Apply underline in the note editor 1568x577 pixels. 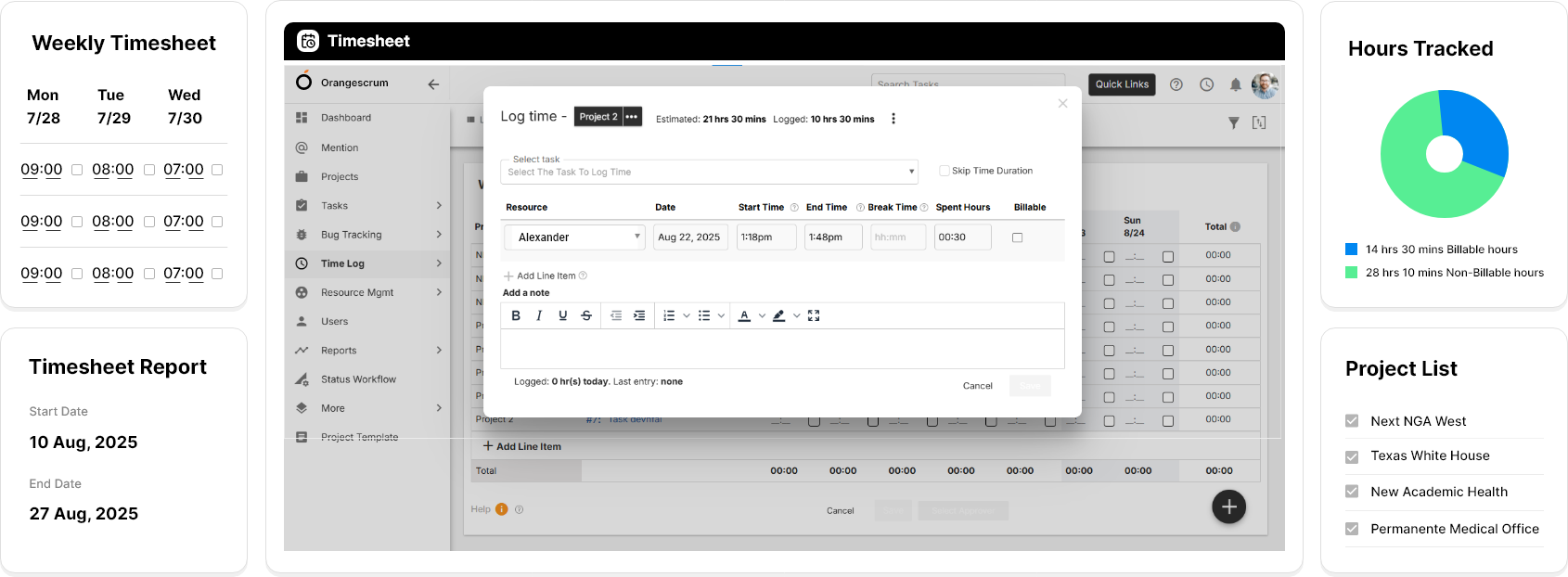pyautogui.click(x=562, y=315)
